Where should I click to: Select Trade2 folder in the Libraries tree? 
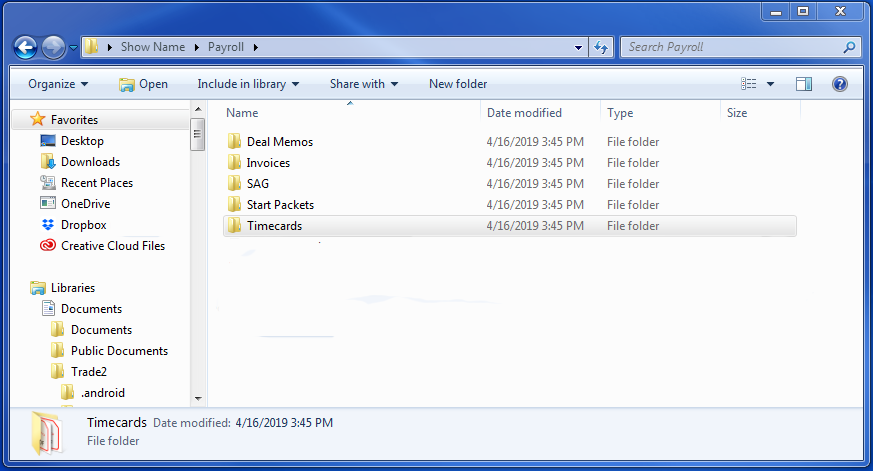pos(88,372)
